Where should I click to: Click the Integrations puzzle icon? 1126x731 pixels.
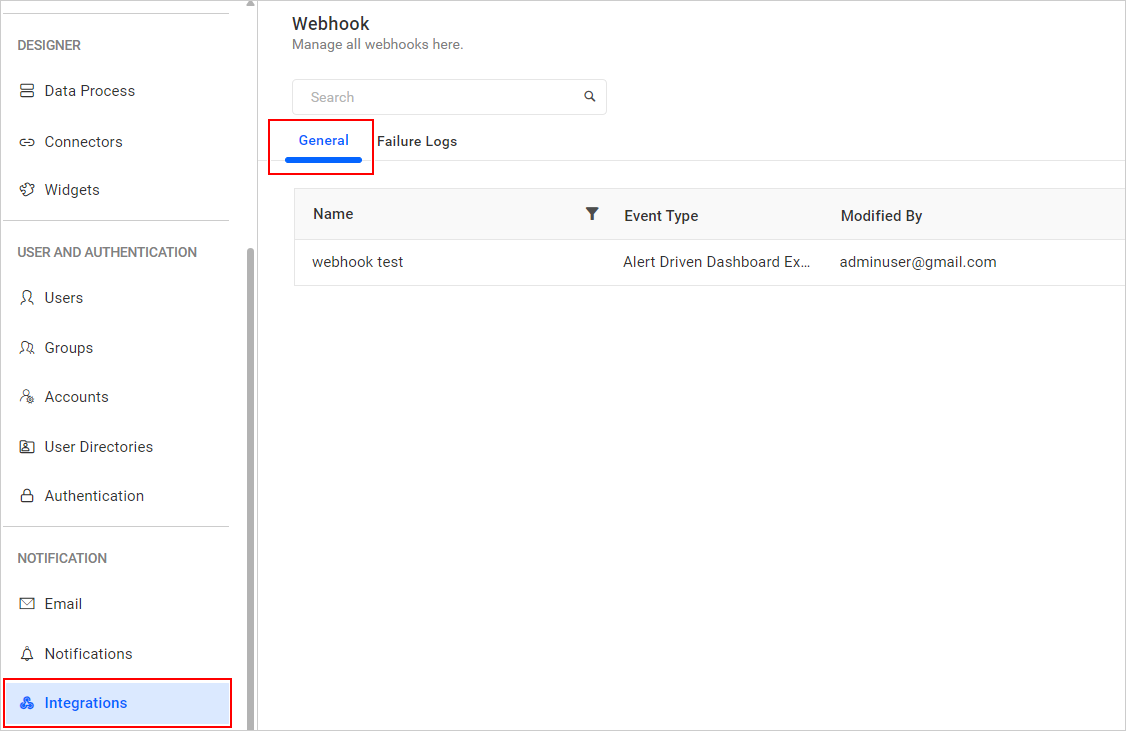[x=26, y=702]
